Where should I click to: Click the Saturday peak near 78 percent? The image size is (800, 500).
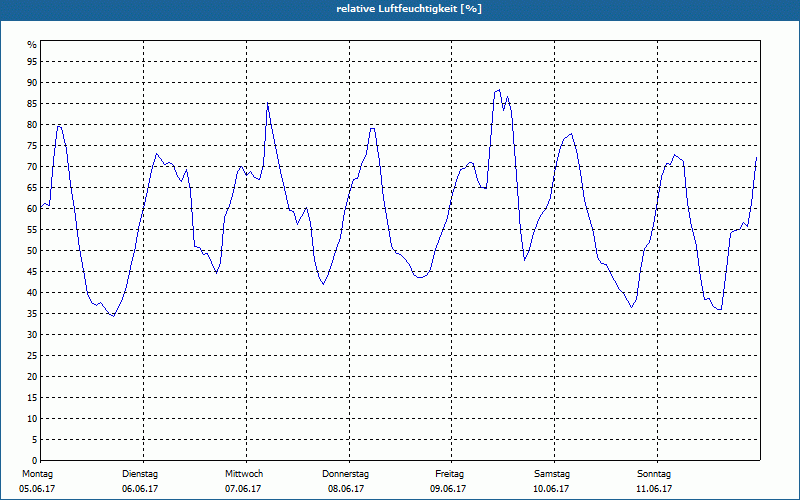[x=571, y=134]
